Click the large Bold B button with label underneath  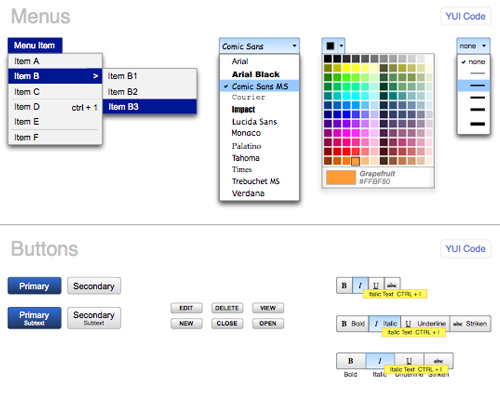351,361
